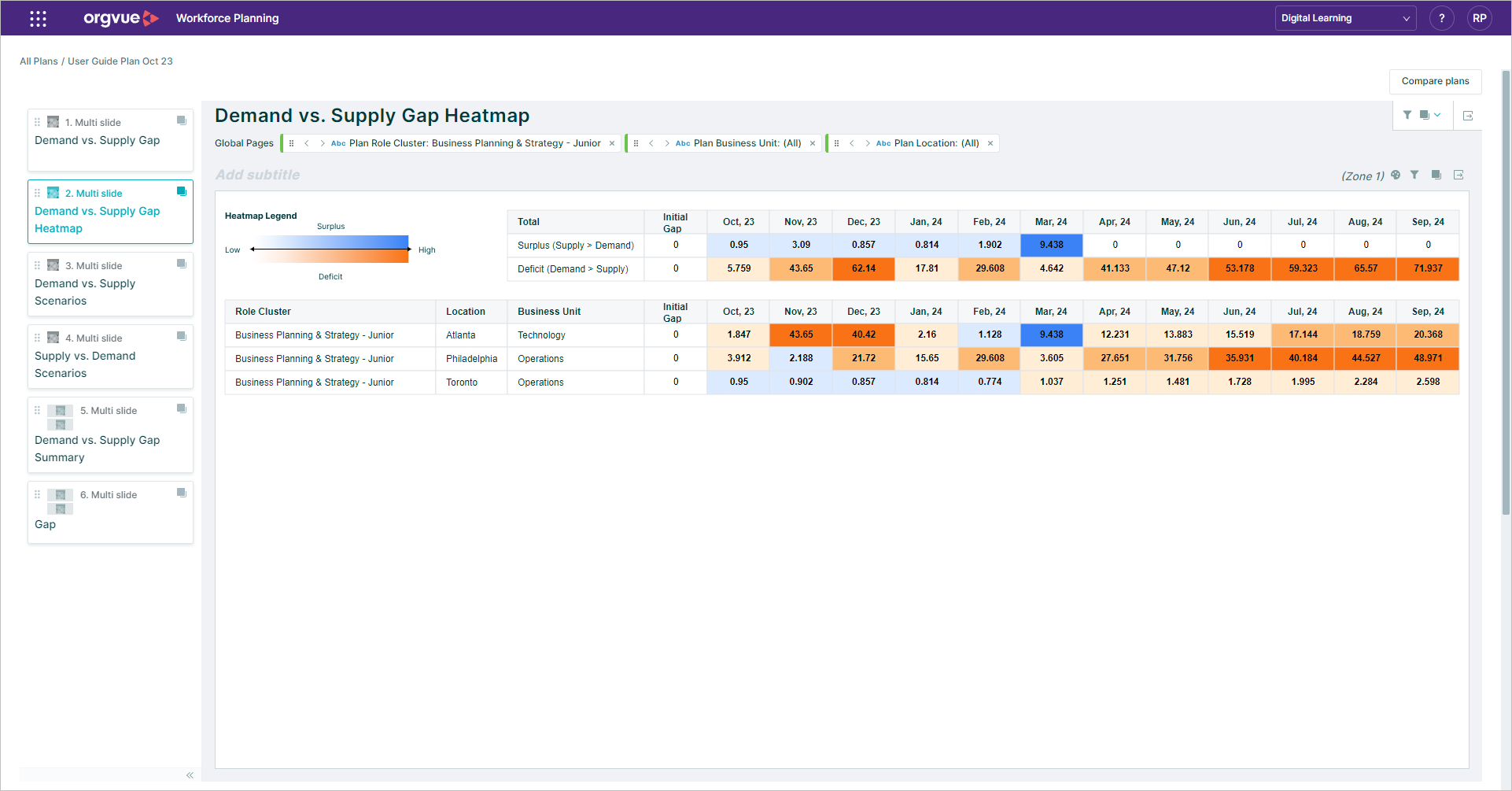Open the filter icon in the top toolbar

tap(1407, 115)
